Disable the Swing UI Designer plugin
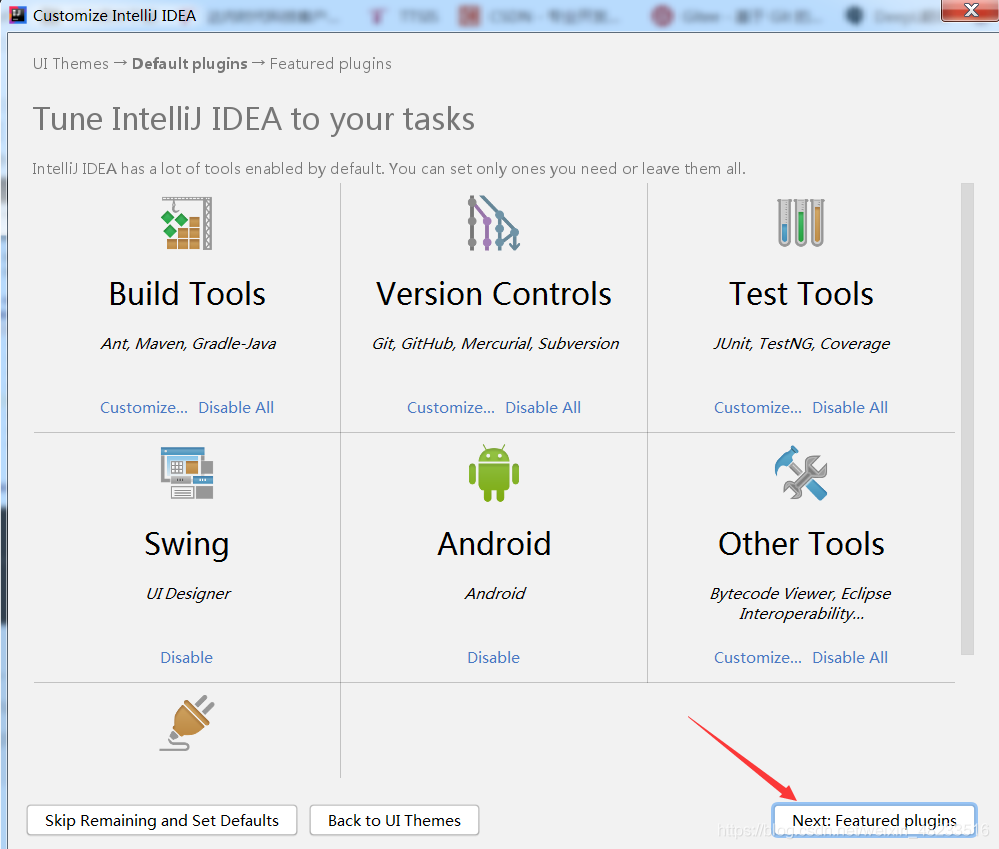The width and height of the screenshot is (999, 849). tap(187, 657)
